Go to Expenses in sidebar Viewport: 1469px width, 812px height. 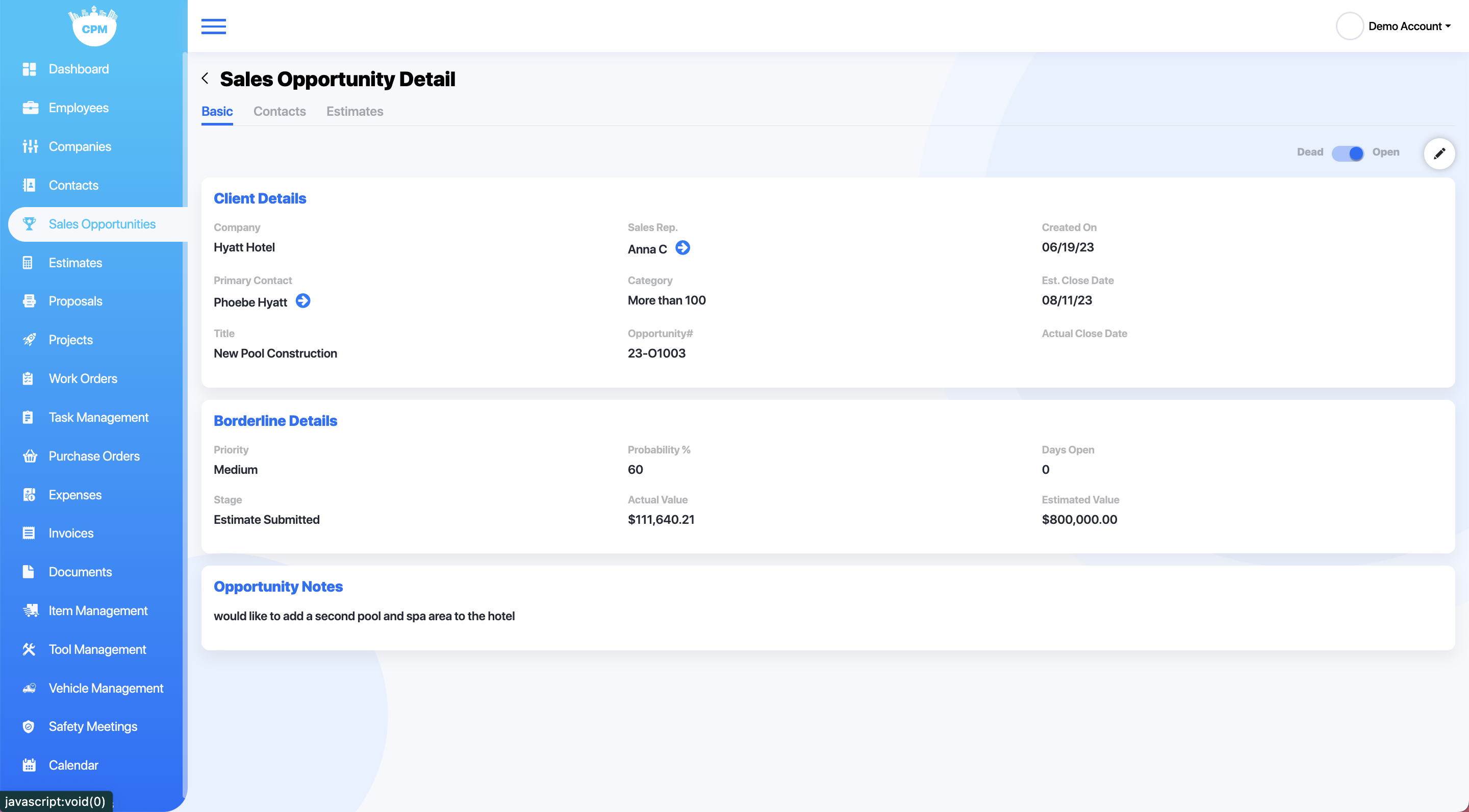tap(75, 495)
